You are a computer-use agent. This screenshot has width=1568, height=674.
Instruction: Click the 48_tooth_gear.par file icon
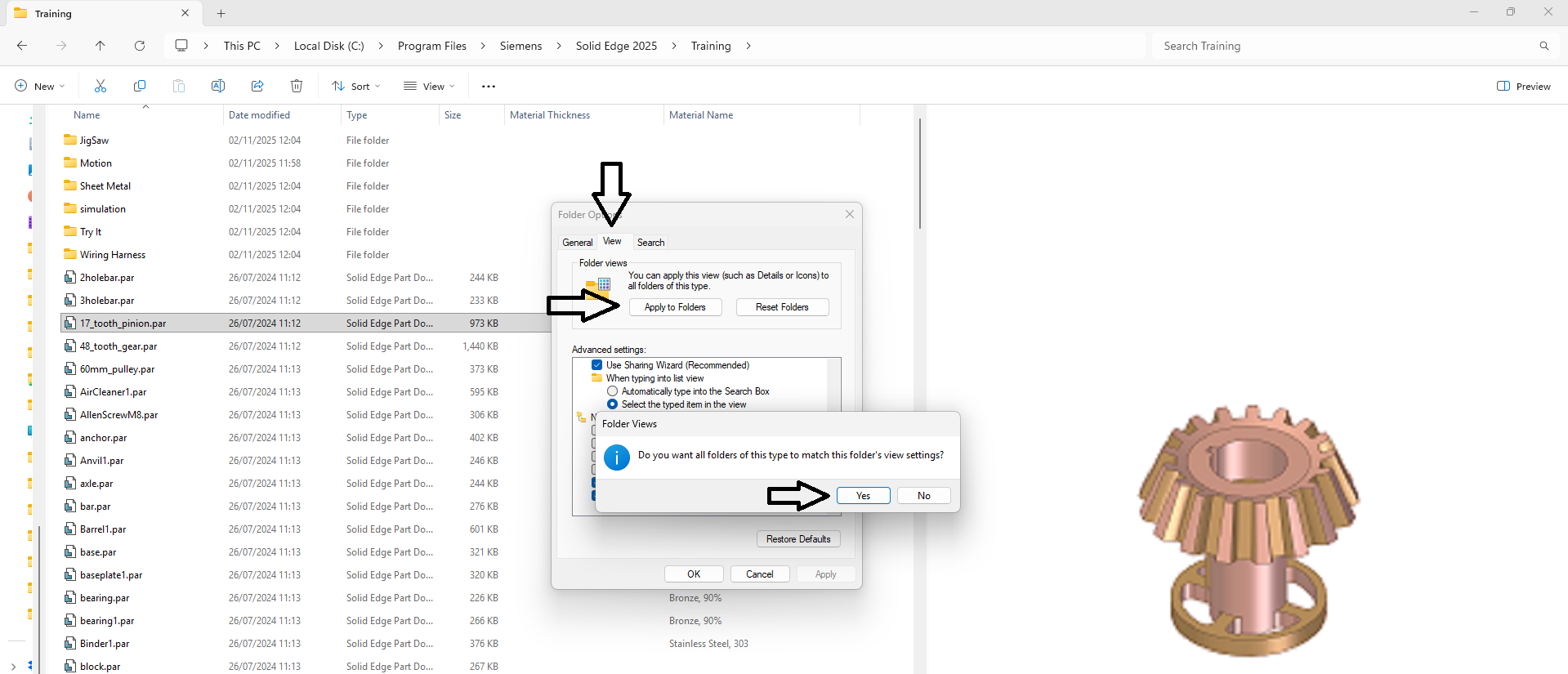click(70, 346)
